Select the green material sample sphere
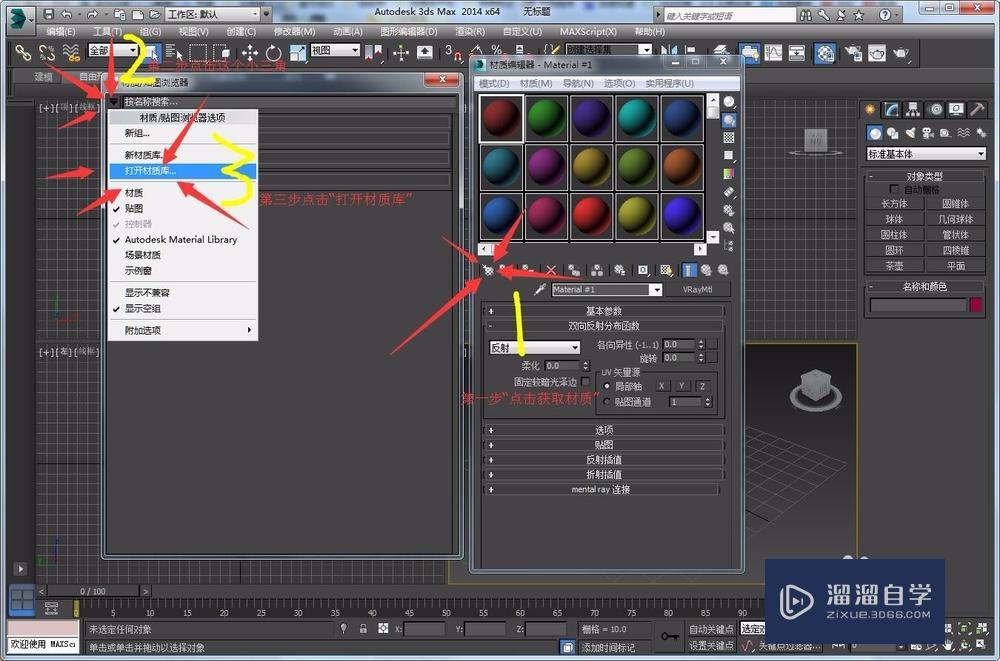This screenshot has width=1000, height=661. click(547, 118)
